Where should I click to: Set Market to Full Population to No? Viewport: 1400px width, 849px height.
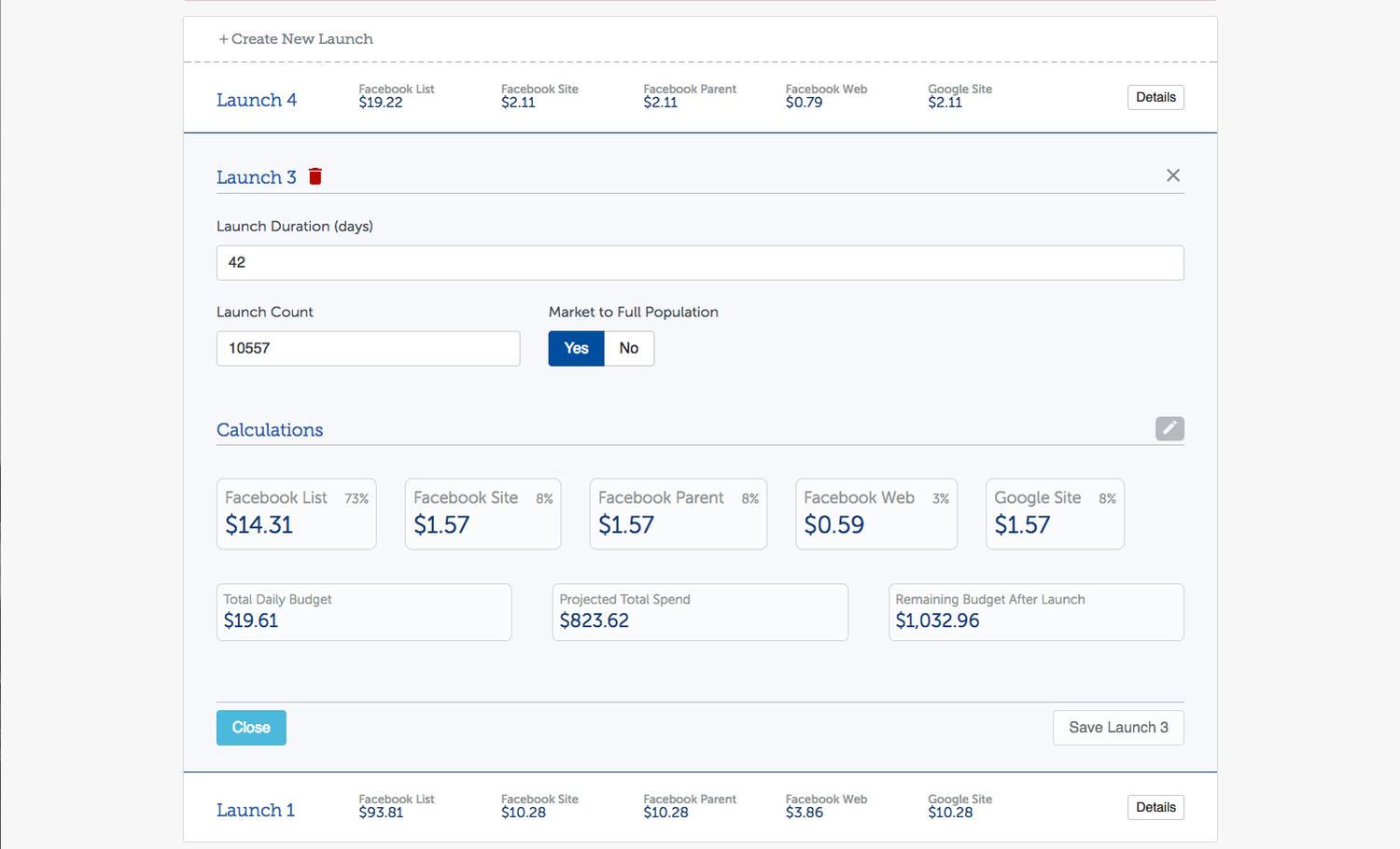[x=629, y=348]
